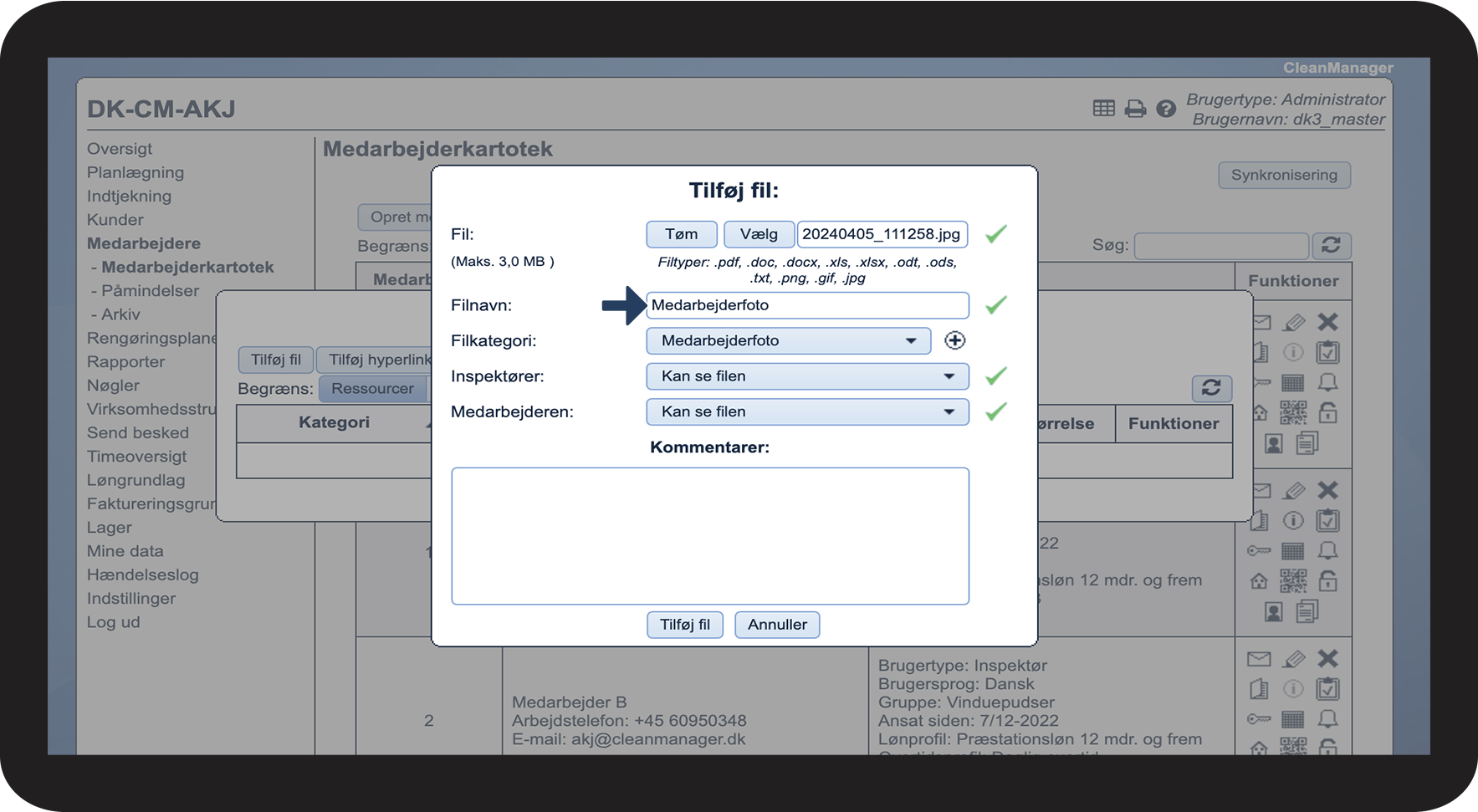Click inside the Kommentarer text area
Viewport: 1478px width, 812px height.
tap(709, 535)
